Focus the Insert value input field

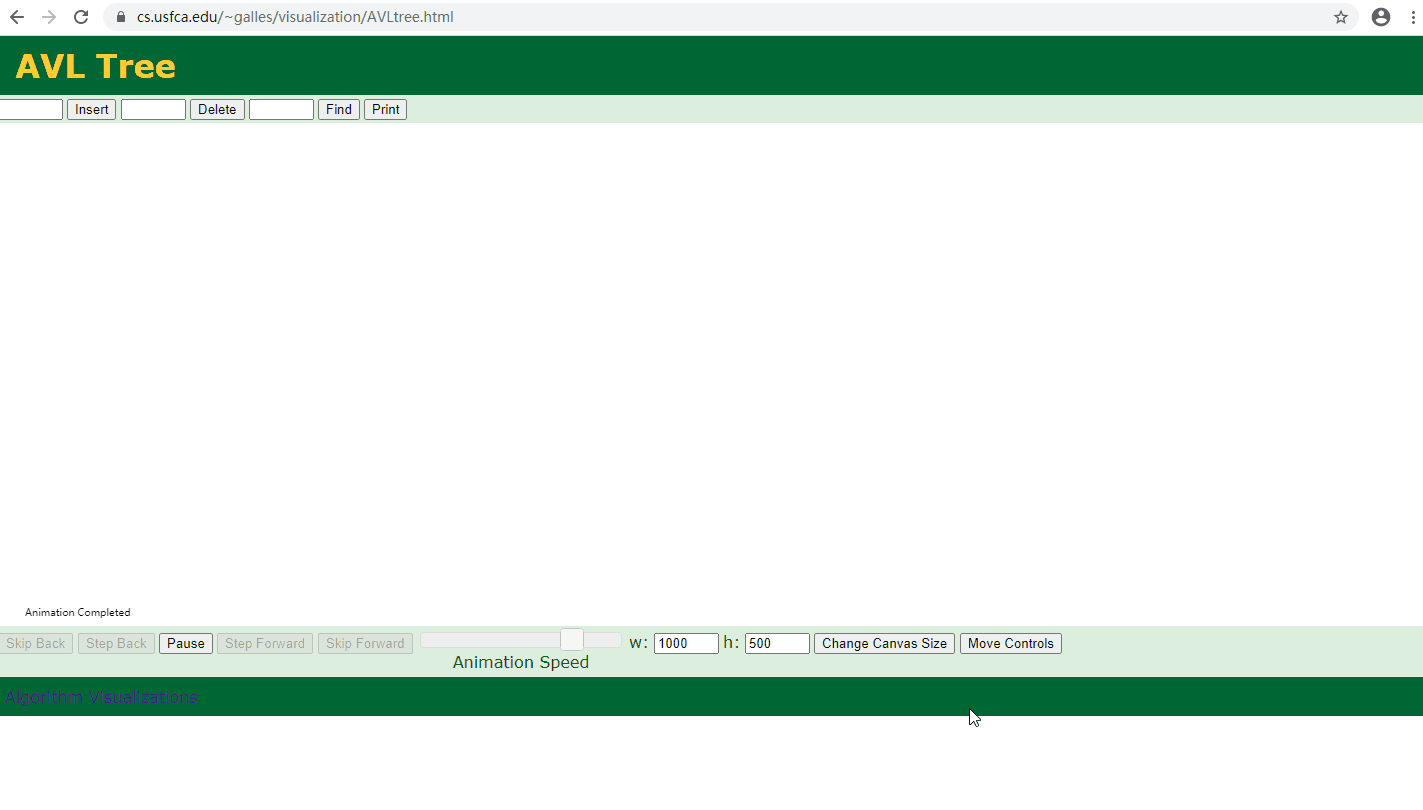(x=31, y=109)
